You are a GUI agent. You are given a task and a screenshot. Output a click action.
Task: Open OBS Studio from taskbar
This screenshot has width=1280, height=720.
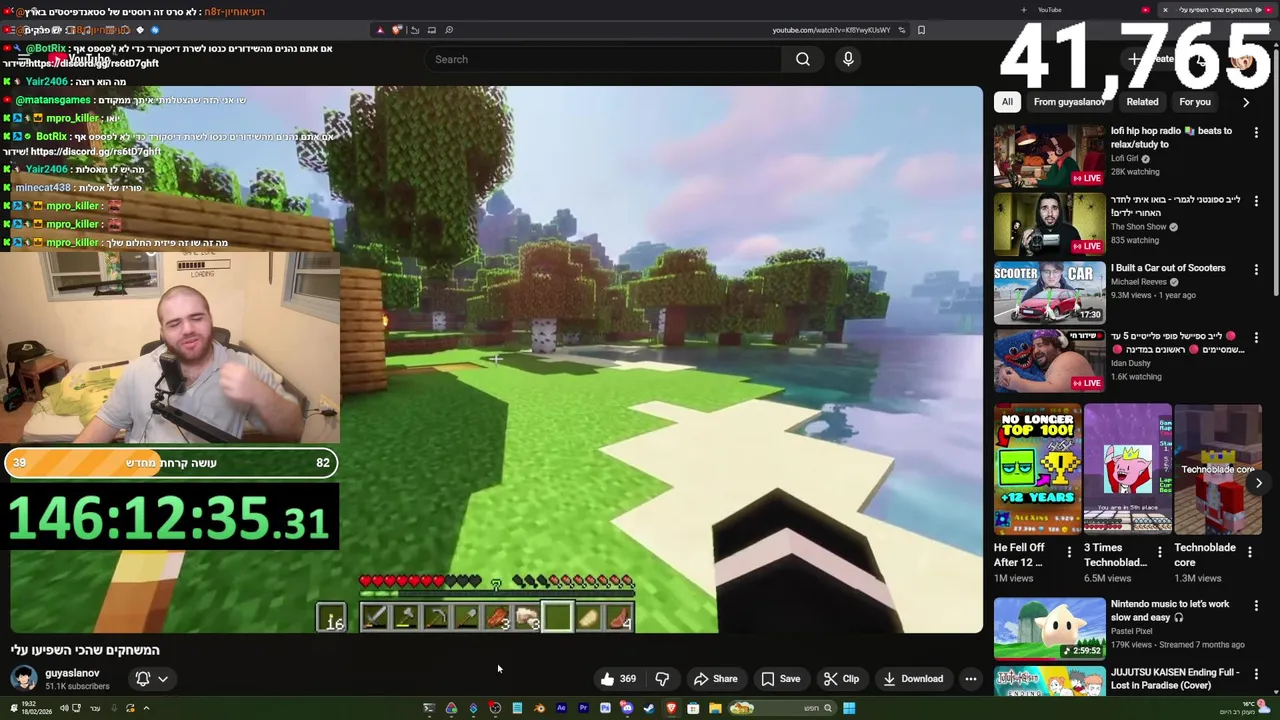pos(495,708)
